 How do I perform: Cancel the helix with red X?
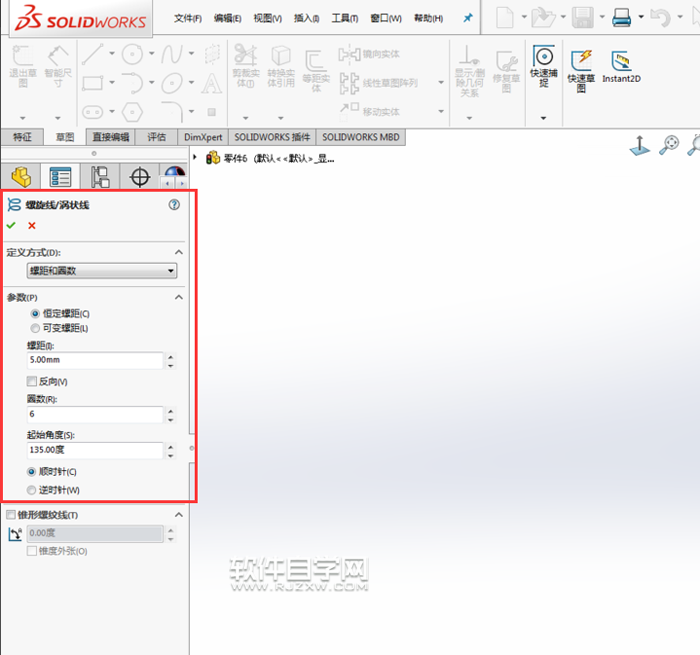click(32, 225)
